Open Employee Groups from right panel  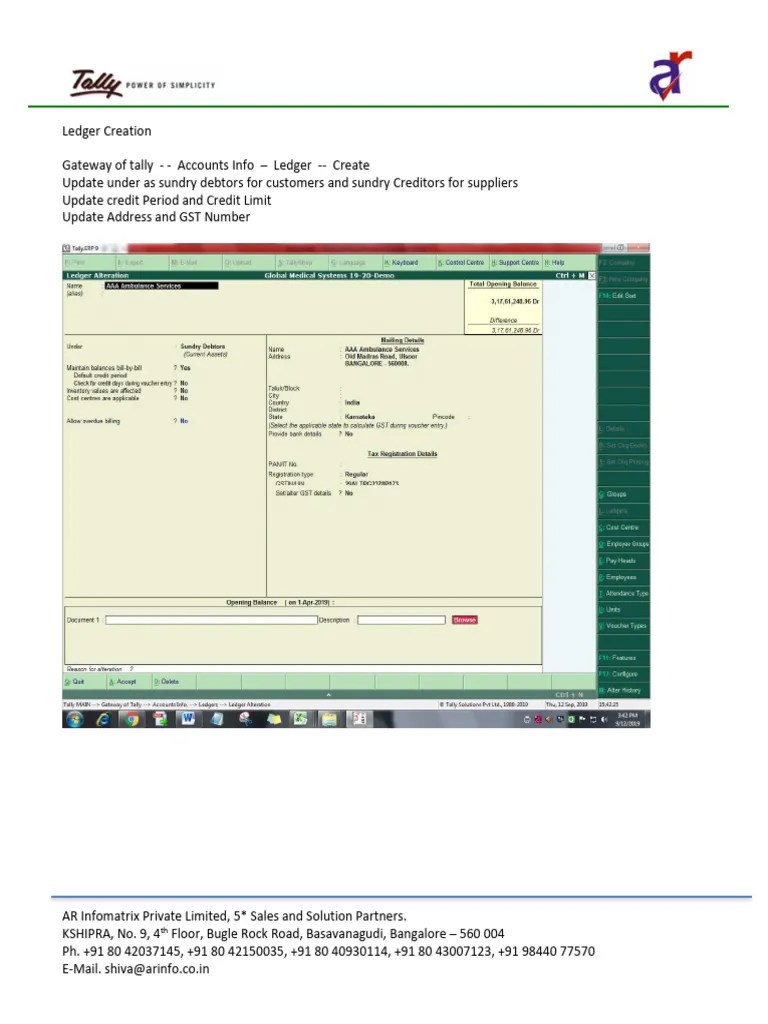[624, 544]
